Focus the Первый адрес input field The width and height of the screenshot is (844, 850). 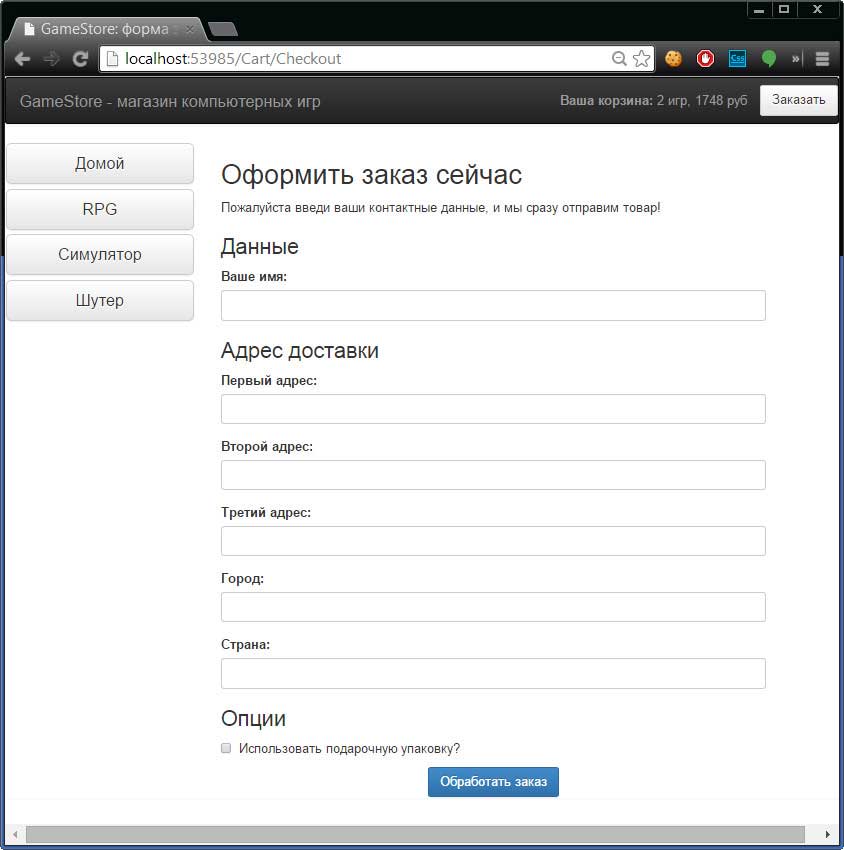tap(493, 409)
